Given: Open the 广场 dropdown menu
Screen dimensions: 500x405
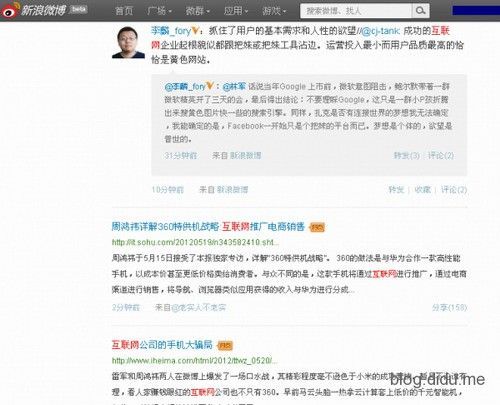Looking at the screenshot, I should tap(159, 11).
